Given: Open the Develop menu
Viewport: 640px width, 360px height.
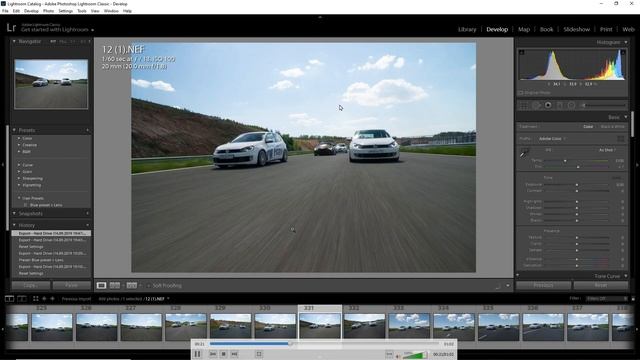Looking at the screenshot, I should point(31,11).
